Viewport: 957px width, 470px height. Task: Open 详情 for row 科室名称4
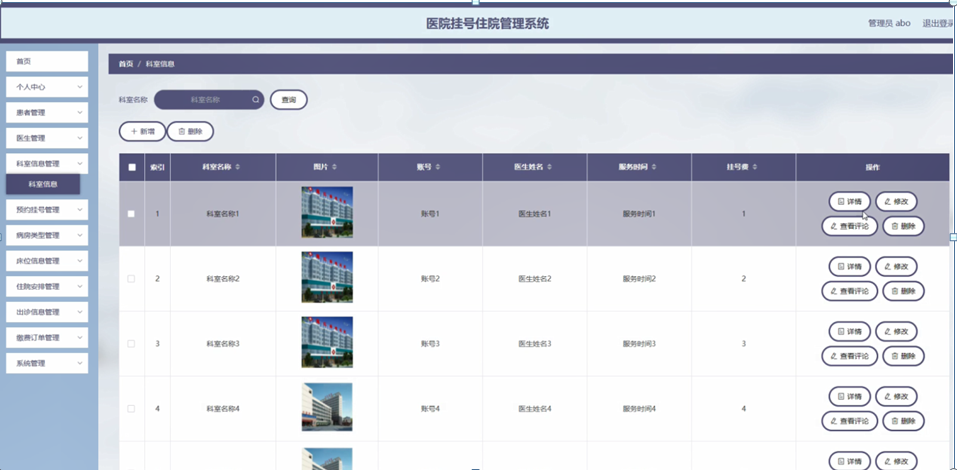click(850, 396)
